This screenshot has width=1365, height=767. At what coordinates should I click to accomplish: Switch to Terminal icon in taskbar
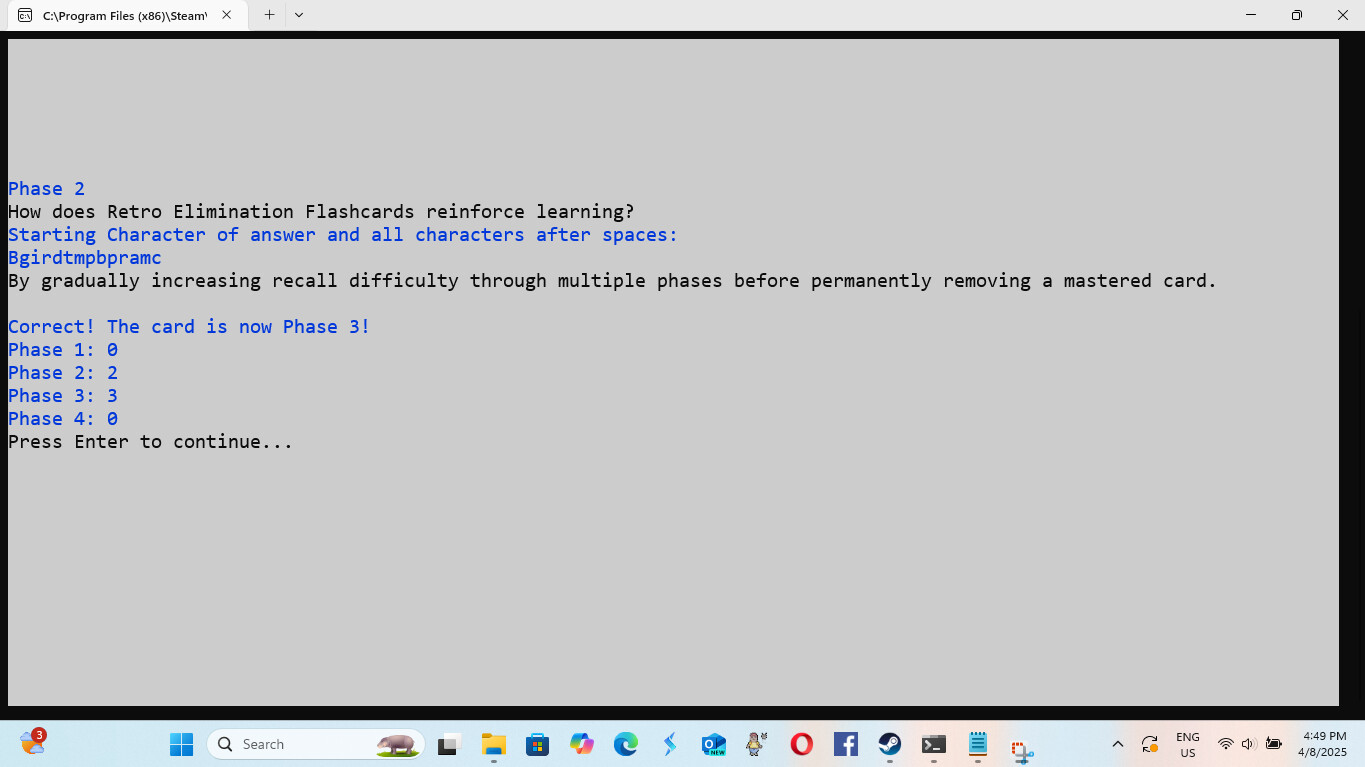tap(933, 744)
